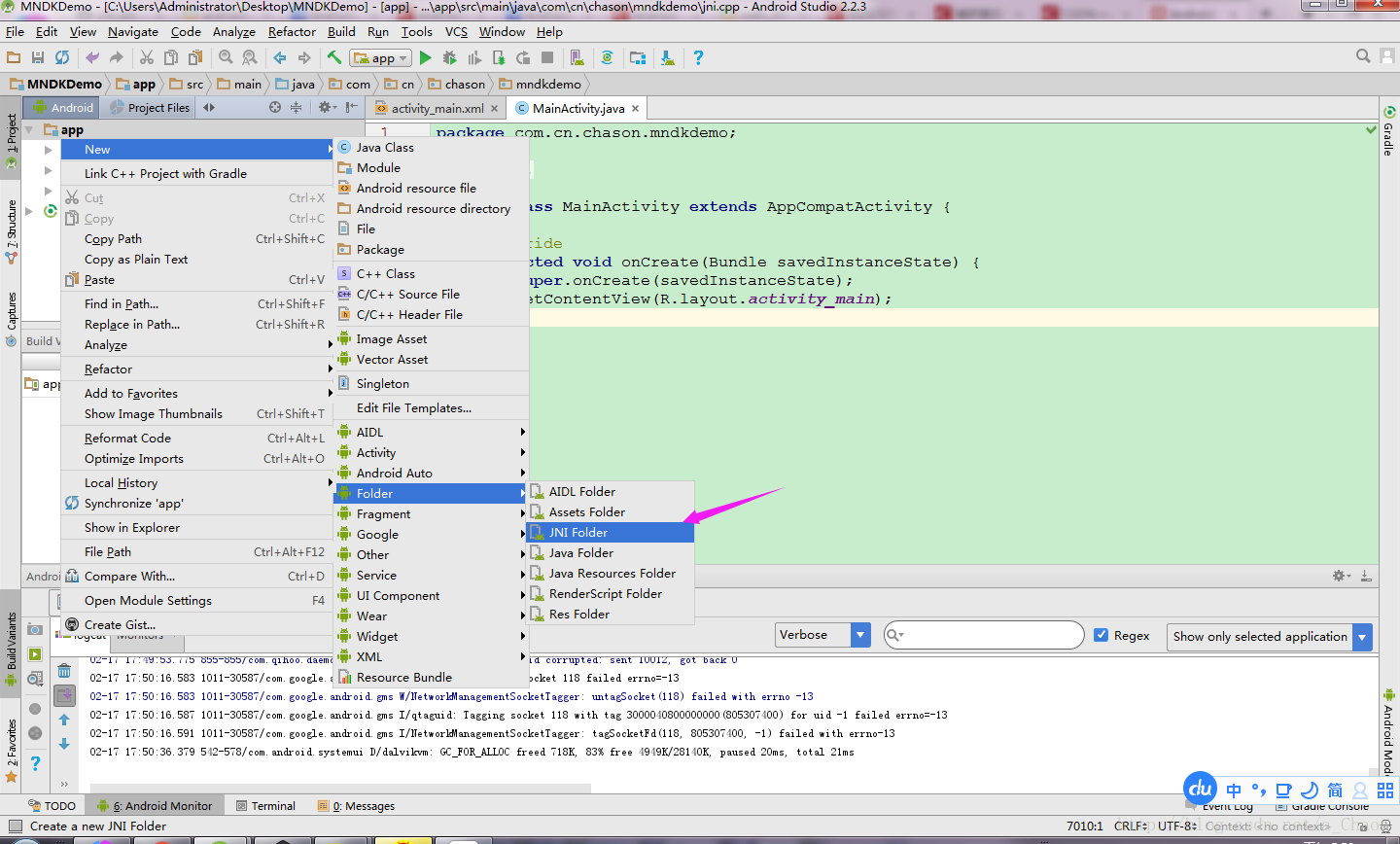Clear logcat with trash can icon
Screen dimensions: 1400x844
(64, 671)
